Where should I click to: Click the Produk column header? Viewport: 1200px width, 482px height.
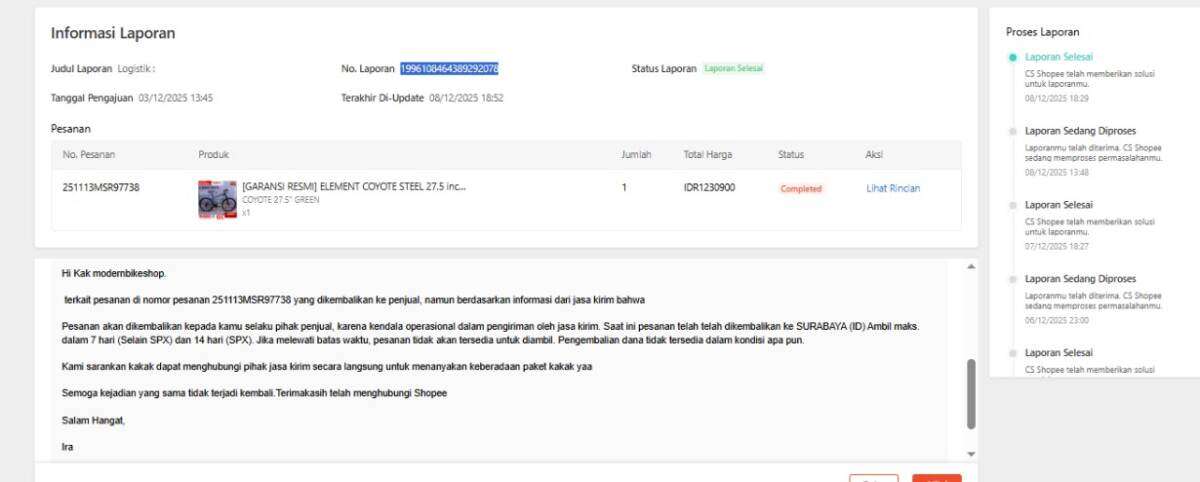pos(213,155)
